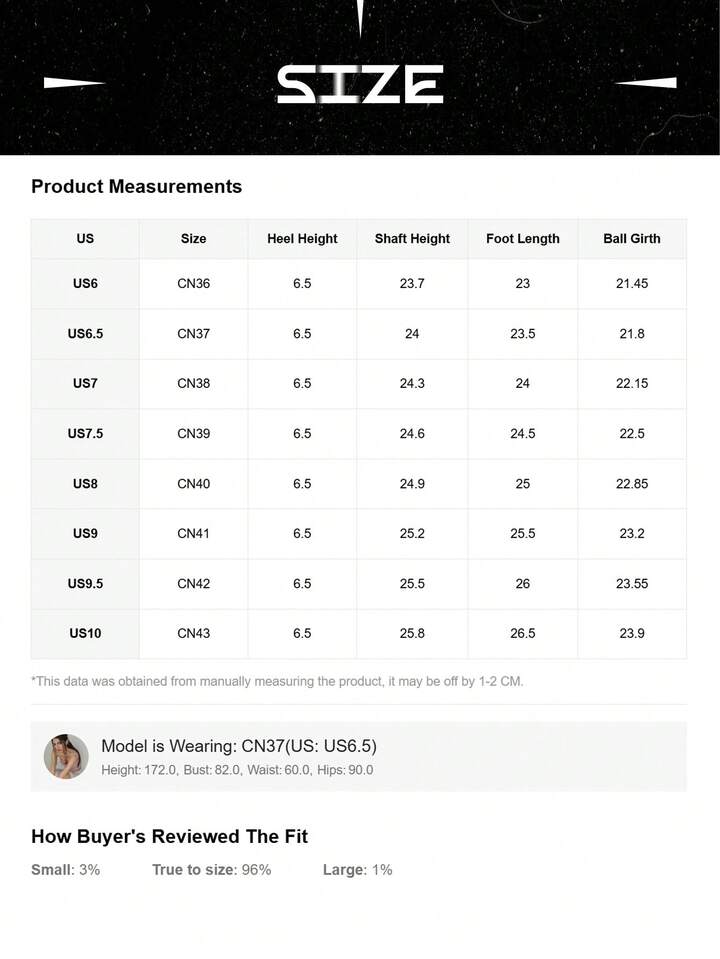Click the Model is Wearing CN37 text
The image size is (720, 959).
click(x=239, y=747)
